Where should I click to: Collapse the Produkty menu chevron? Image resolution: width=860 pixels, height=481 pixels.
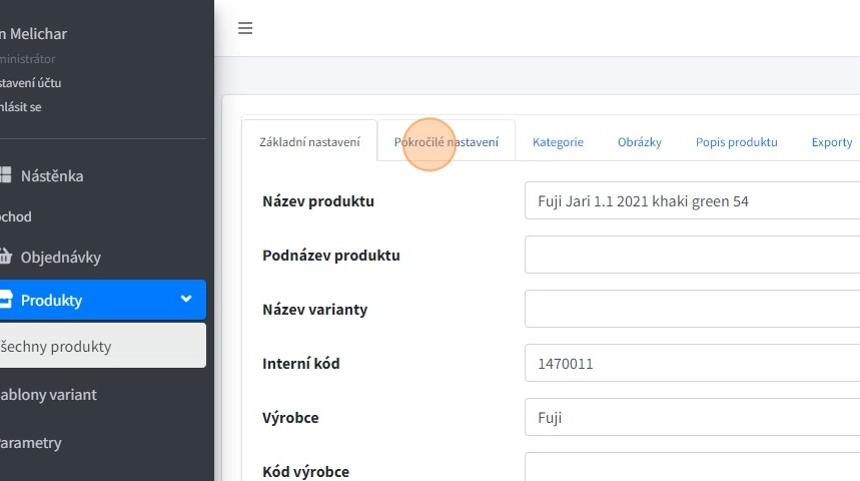pyautogui.click(x=186, y=299)
